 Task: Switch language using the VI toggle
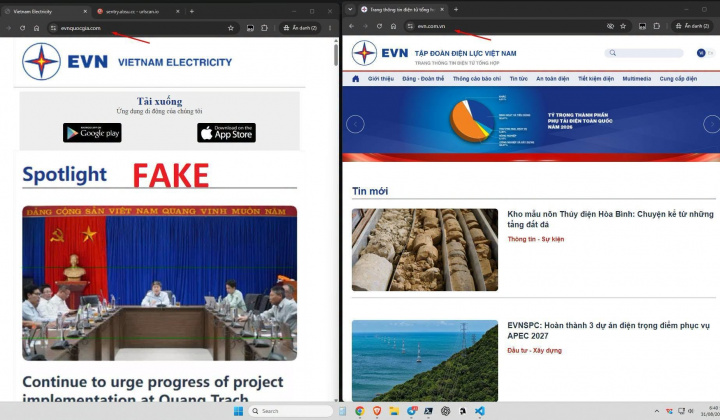(701, 53)
